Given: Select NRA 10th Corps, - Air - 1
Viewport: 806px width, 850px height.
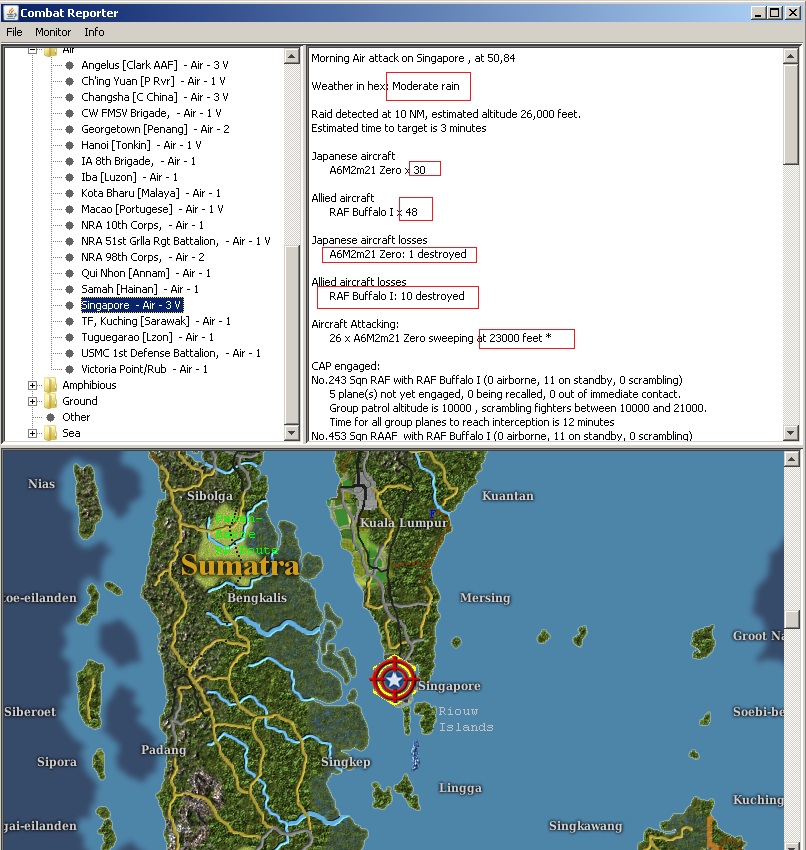Looking at the screenshot, I should click(142, 225).
